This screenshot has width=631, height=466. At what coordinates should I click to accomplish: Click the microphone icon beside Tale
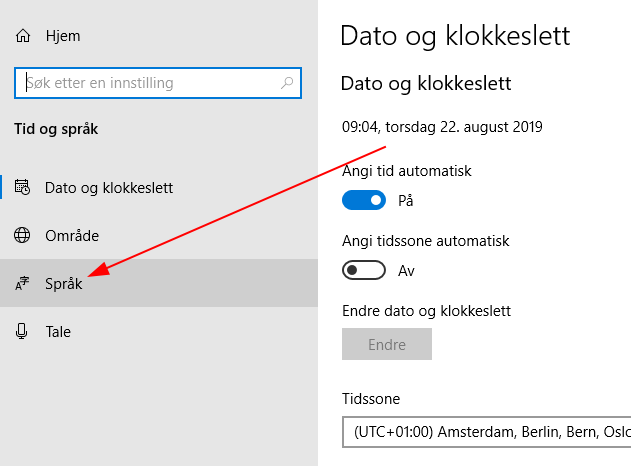[21, 332]
